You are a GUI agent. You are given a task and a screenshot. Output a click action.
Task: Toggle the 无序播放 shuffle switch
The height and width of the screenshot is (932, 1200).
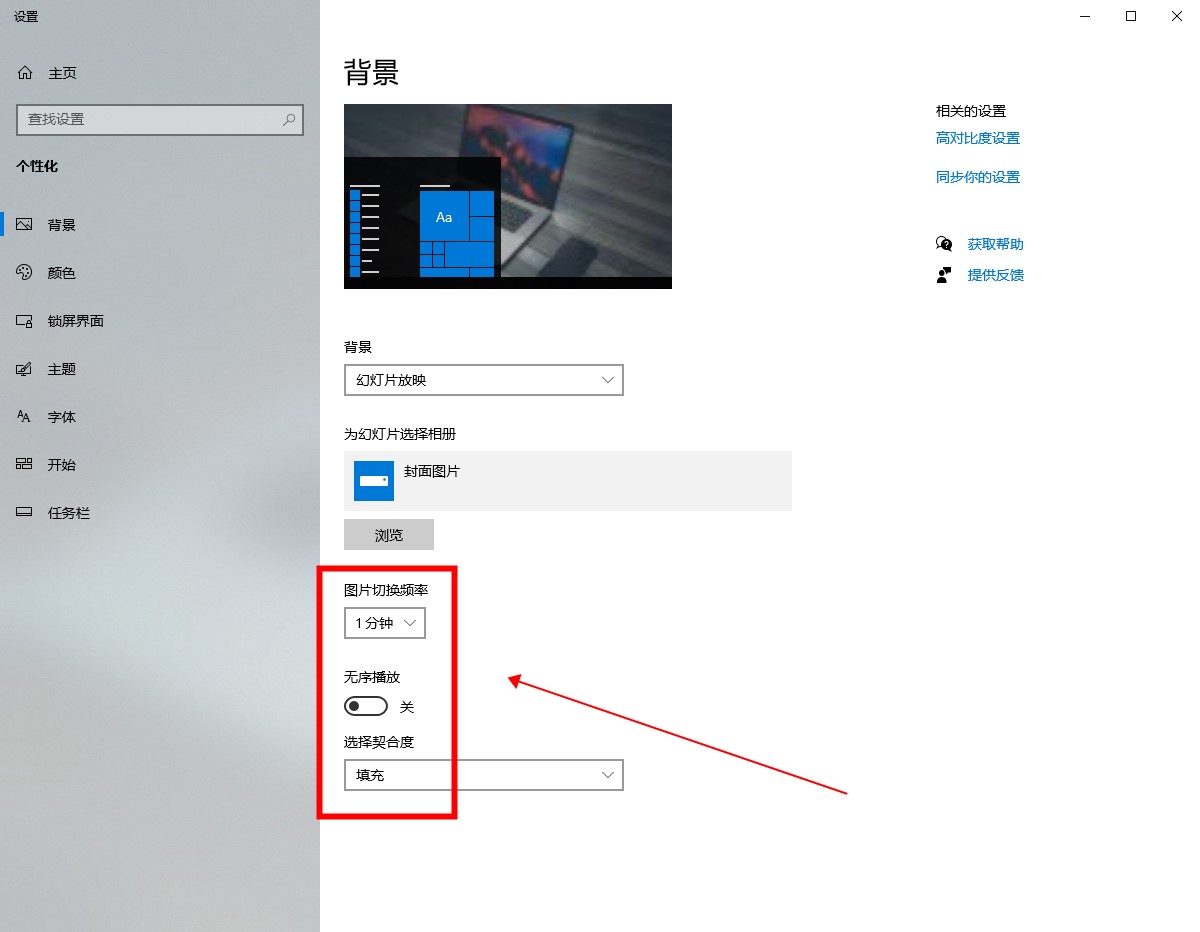[x=365, y=707]
